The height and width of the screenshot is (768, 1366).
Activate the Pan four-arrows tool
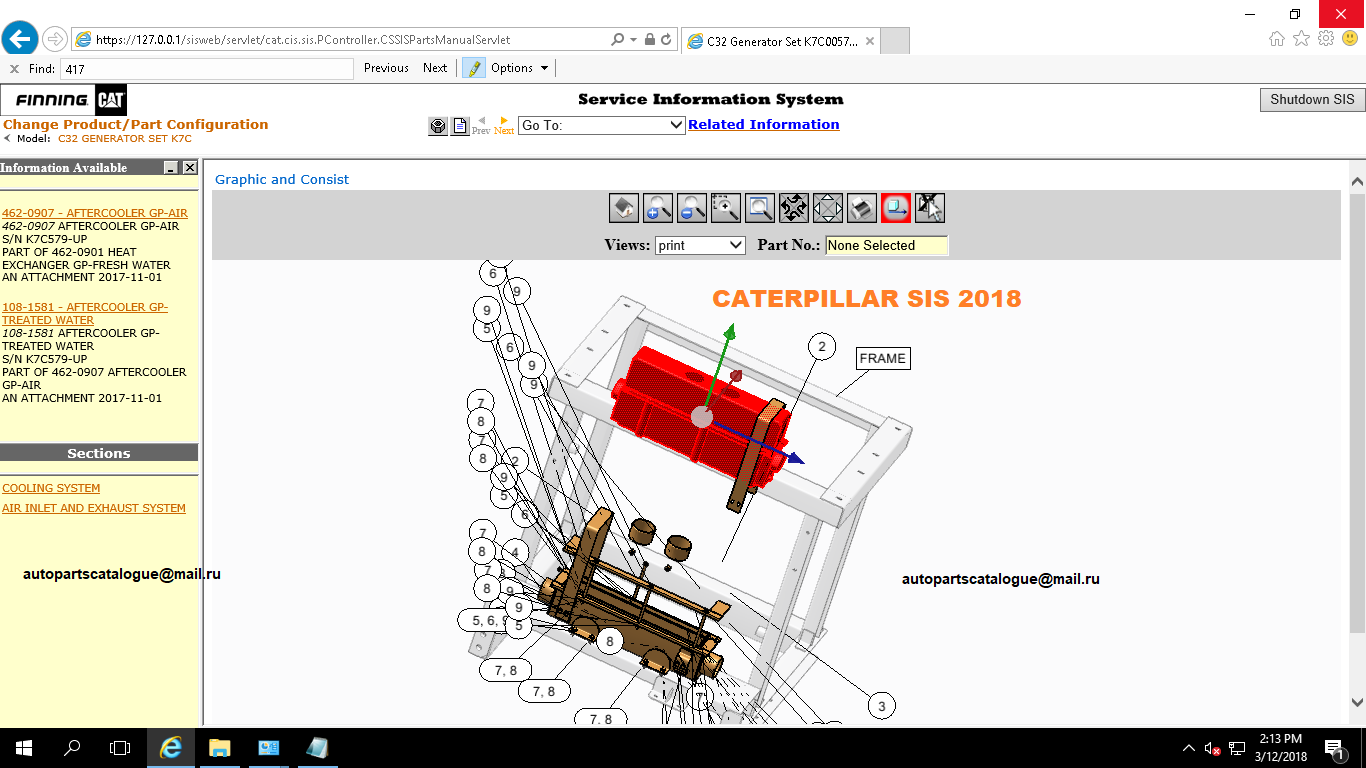828,208
